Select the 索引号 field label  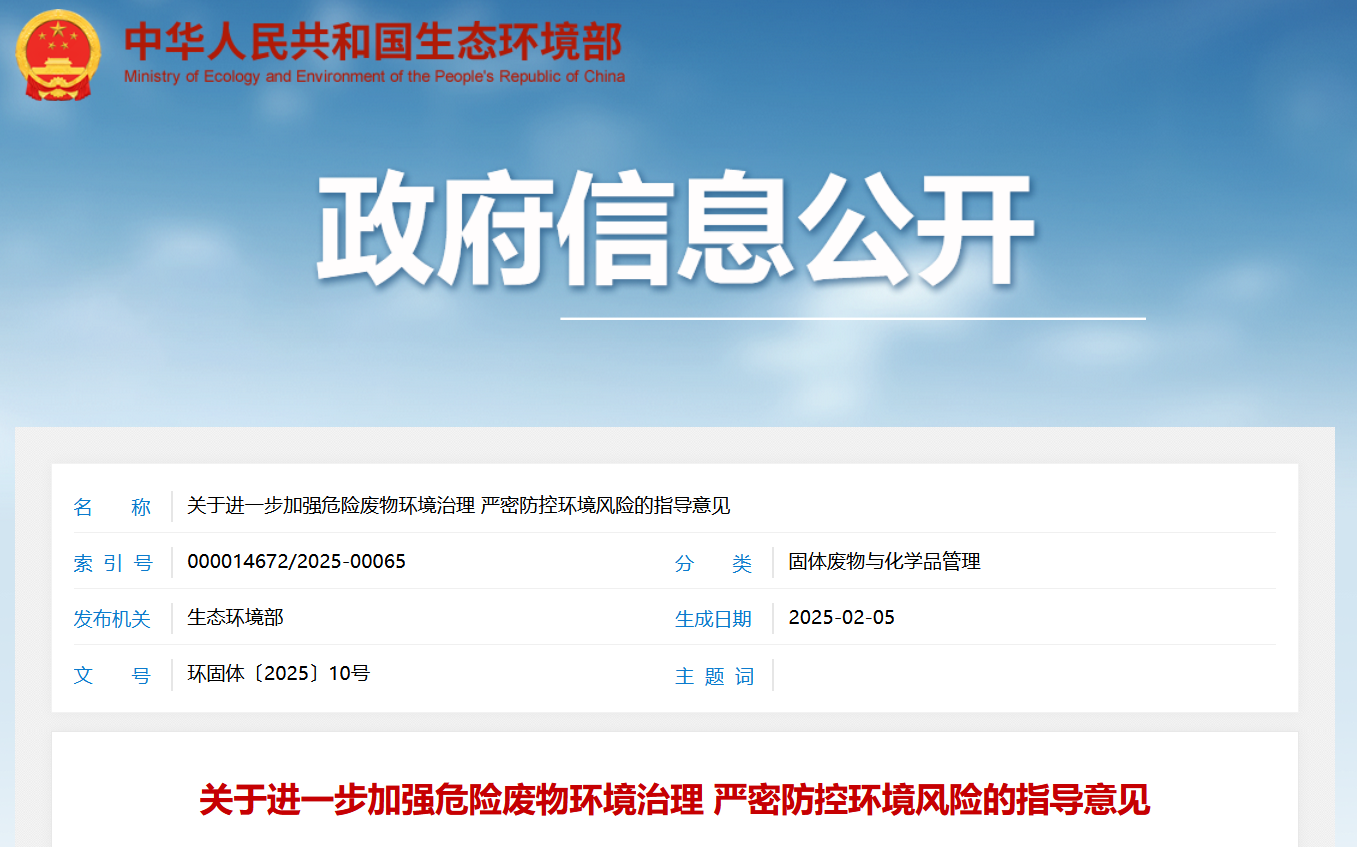tap(112, 563)
